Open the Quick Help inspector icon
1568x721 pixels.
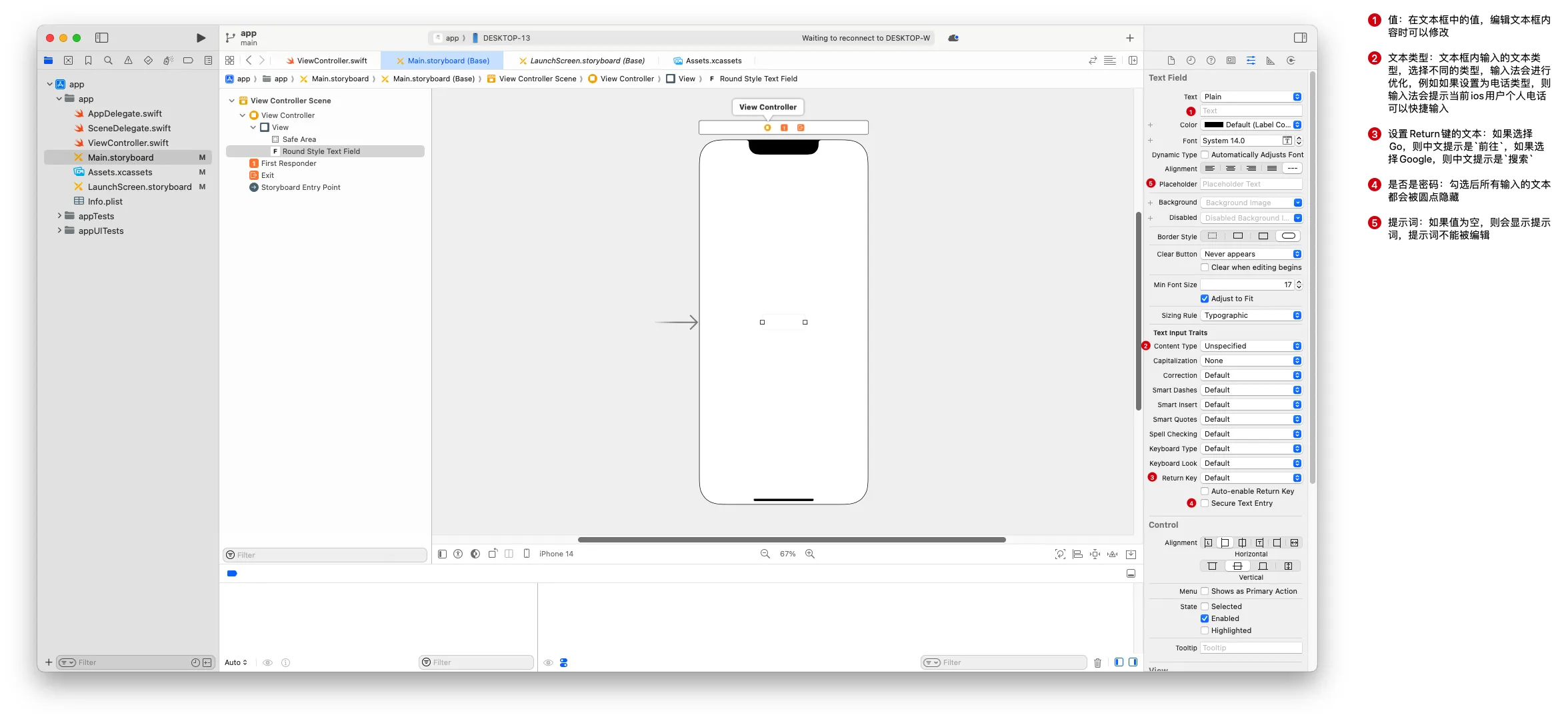(1211, 61)
